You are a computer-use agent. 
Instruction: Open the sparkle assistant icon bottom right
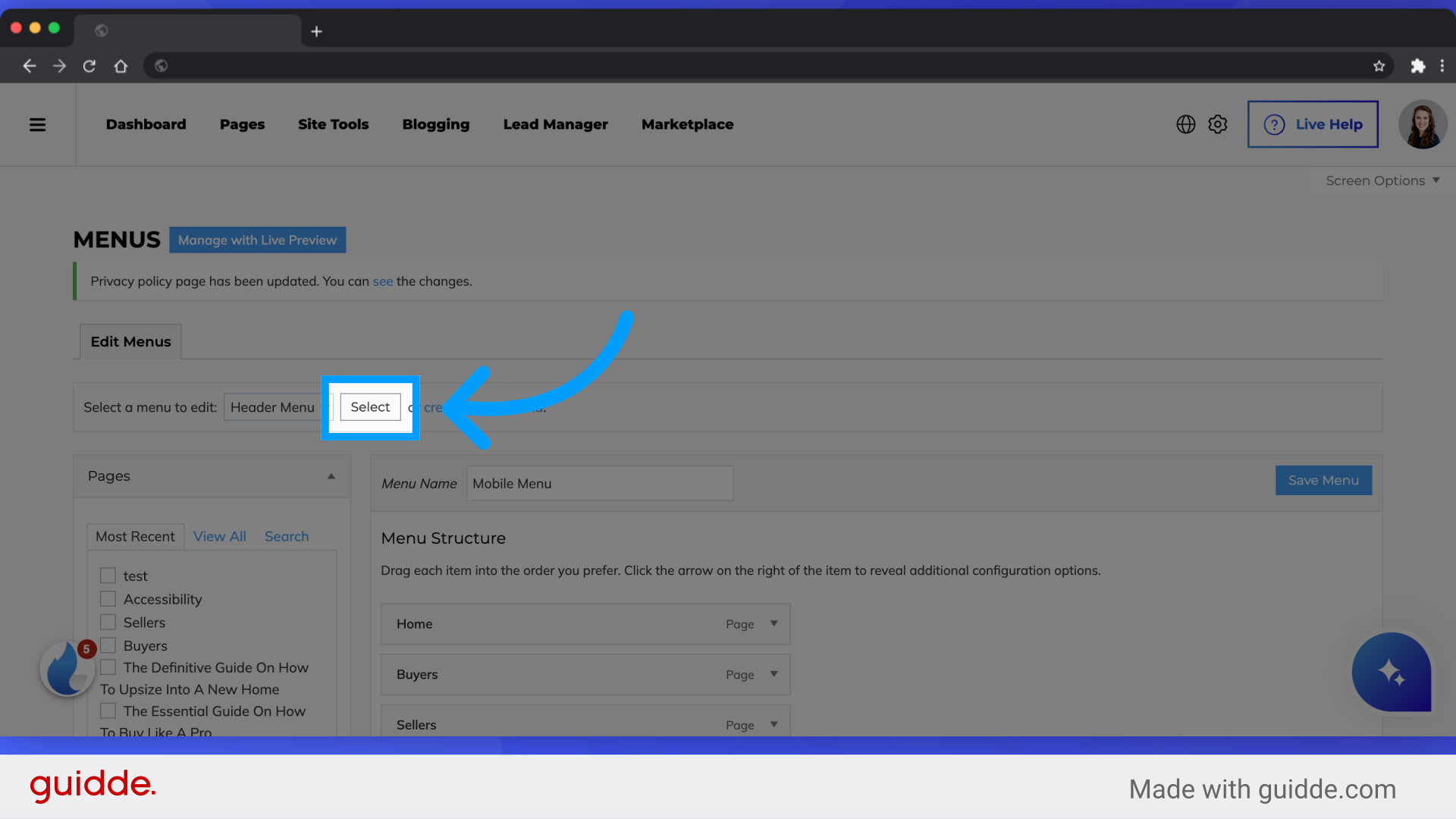(x=1392, y=673)
